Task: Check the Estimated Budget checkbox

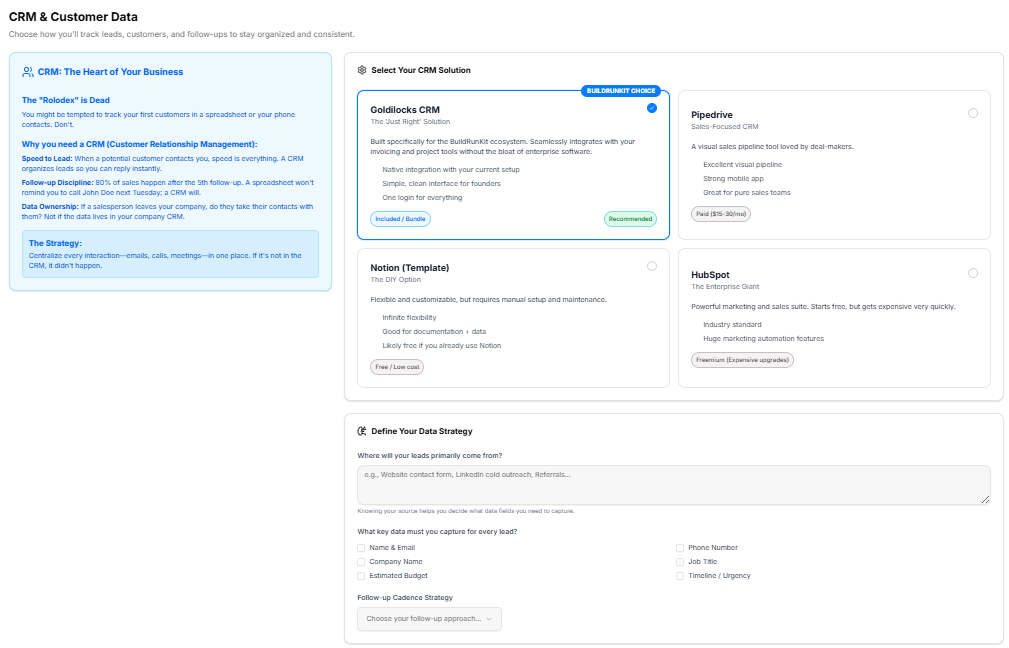Action: (361, 577)
